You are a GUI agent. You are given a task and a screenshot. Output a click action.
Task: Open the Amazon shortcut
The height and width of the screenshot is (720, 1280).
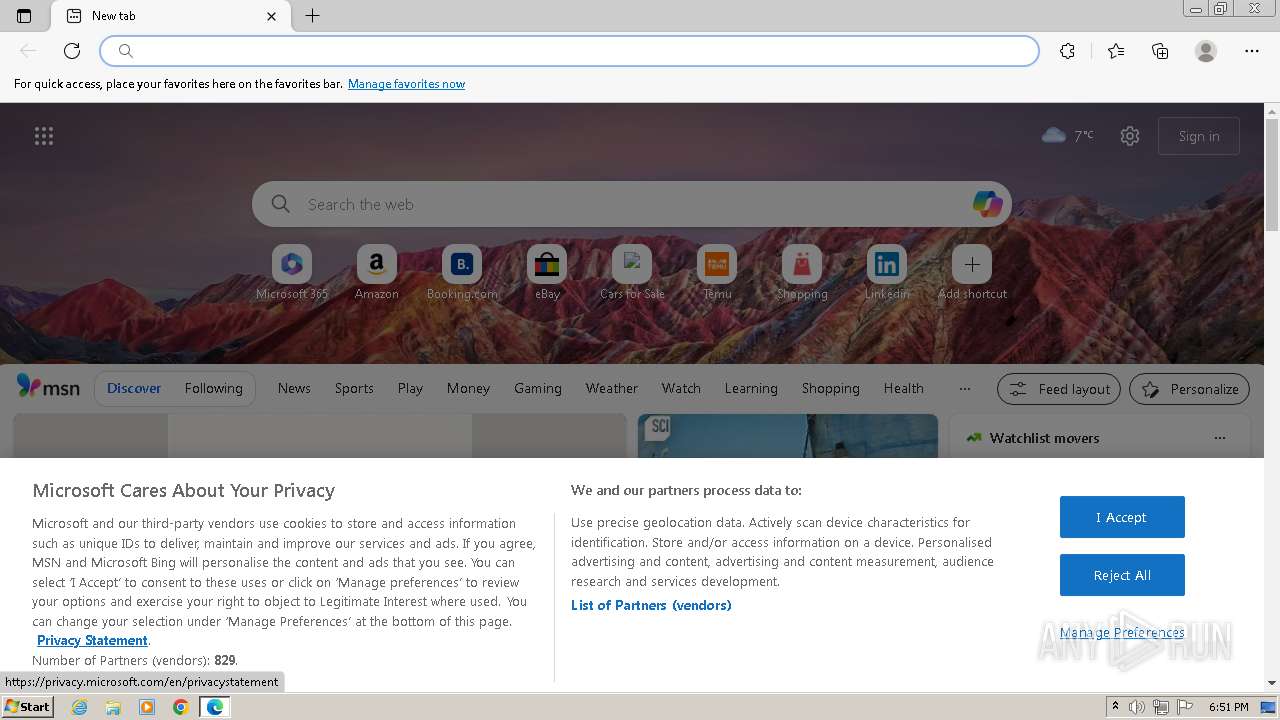(x=377, y=272)
